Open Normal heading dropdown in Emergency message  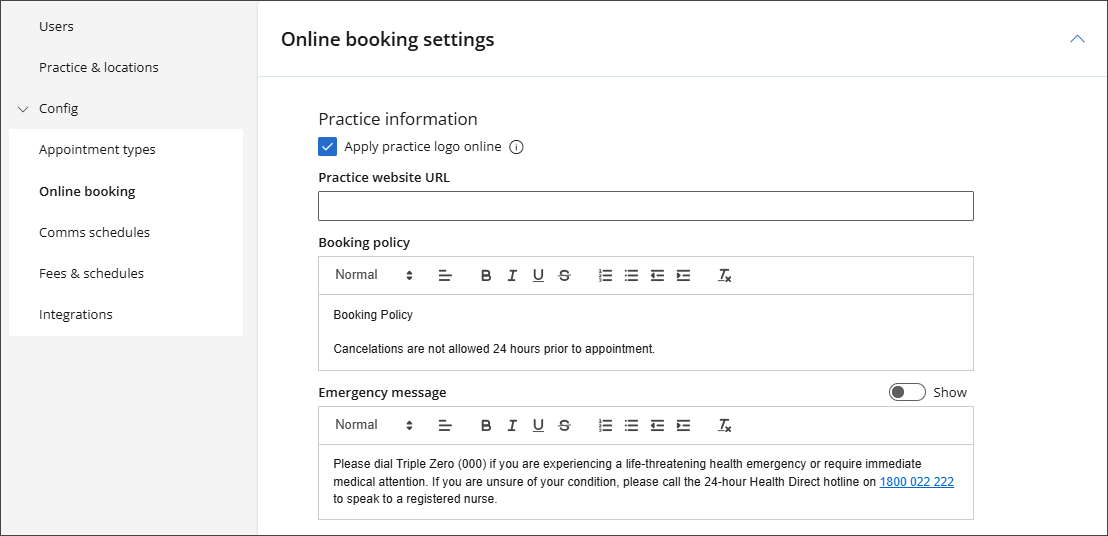374,425
